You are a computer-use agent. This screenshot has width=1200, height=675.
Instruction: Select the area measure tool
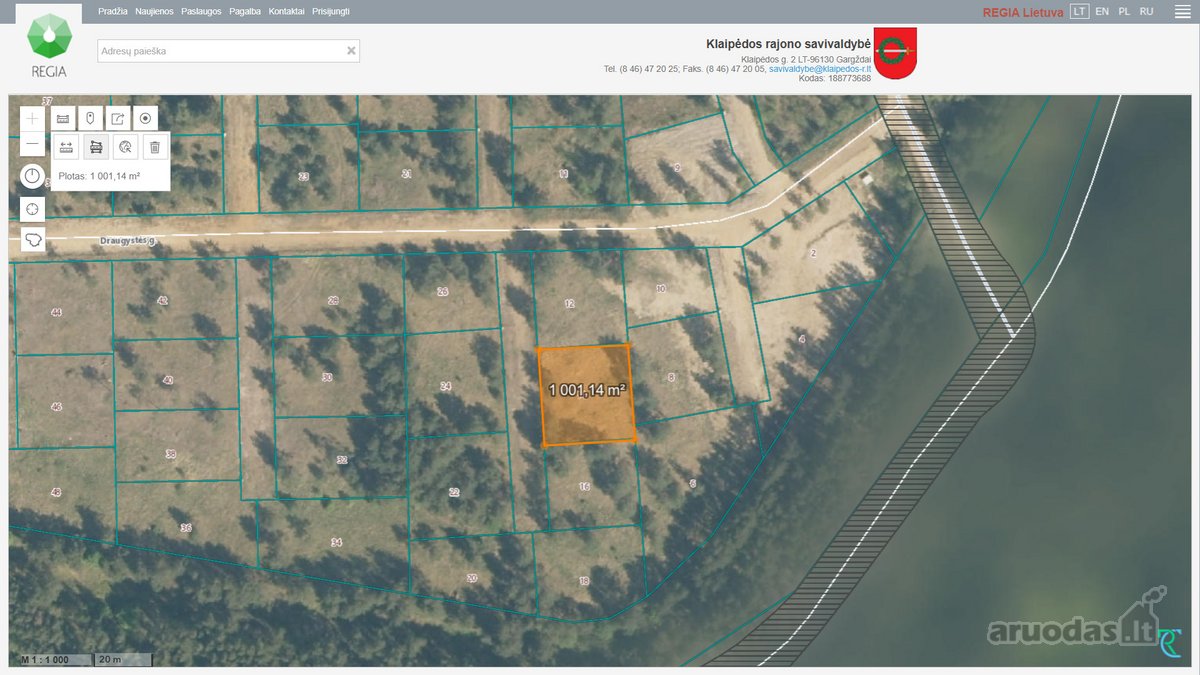[96, 147]
